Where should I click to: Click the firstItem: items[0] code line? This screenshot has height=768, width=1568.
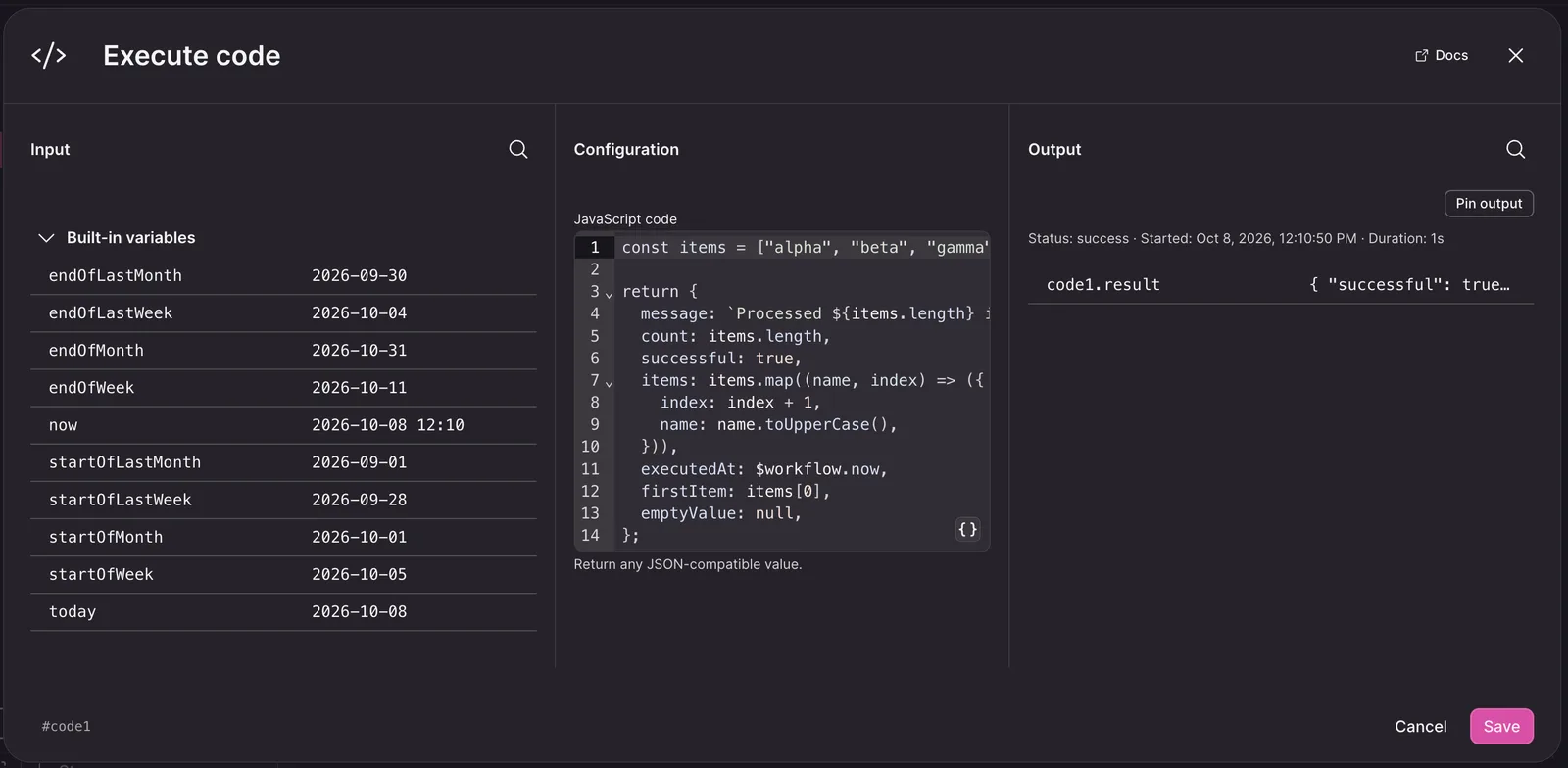pyautogui.click(x=736, y=492)
